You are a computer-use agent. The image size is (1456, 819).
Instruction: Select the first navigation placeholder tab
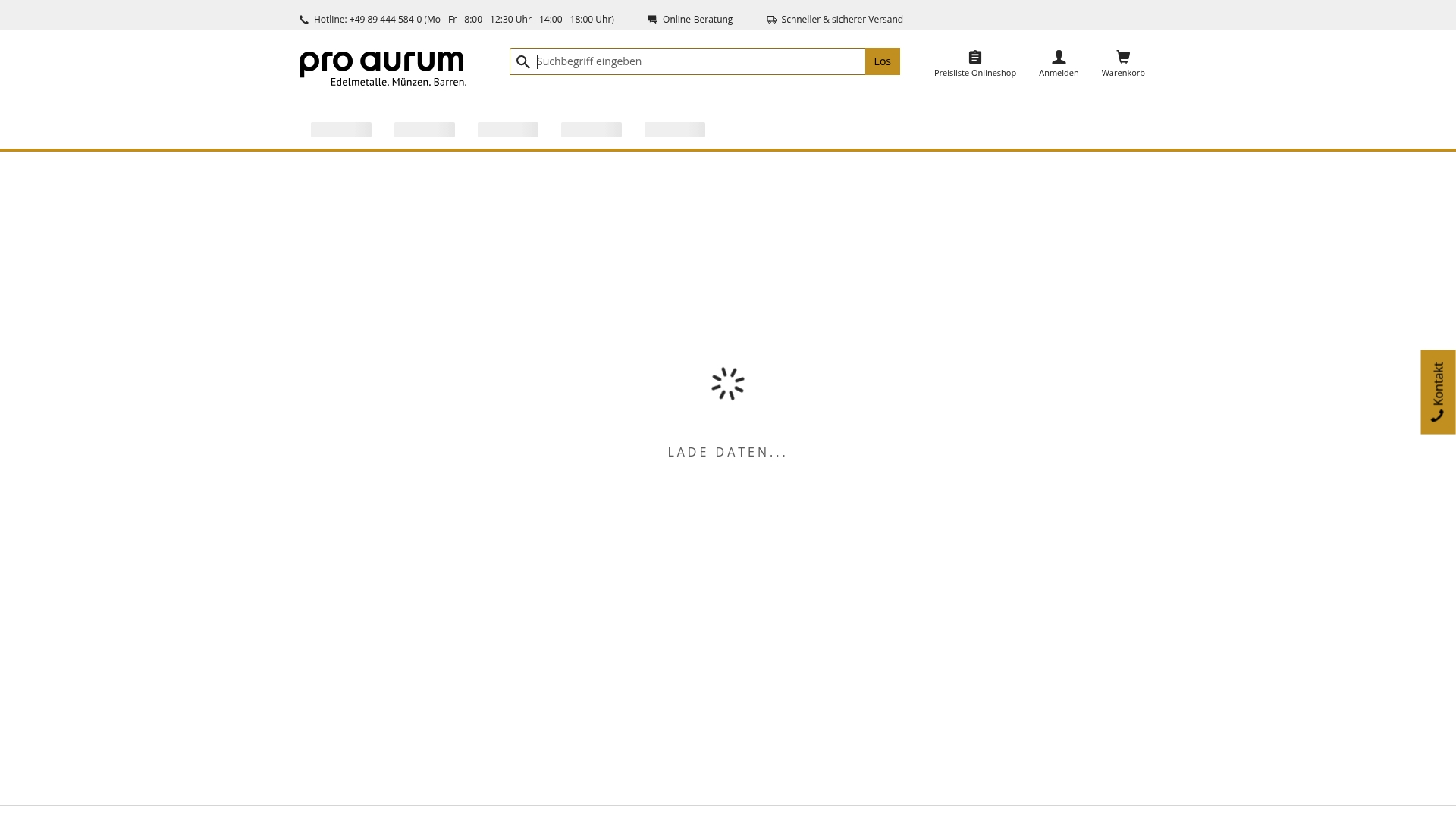click(340, 130)
